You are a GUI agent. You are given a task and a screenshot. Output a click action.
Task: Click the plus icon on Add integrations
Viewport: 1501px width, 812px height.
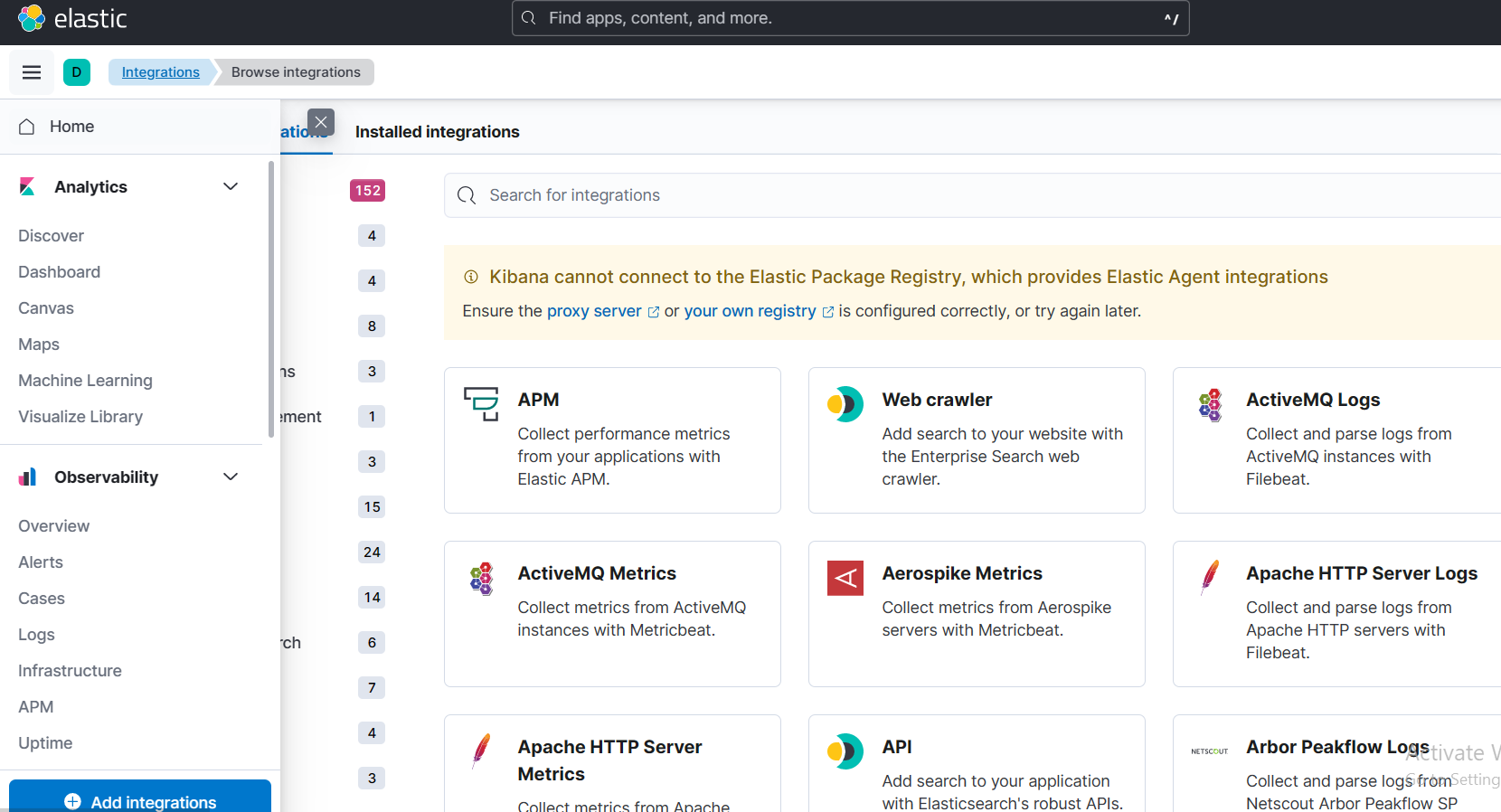click(72, 802)
